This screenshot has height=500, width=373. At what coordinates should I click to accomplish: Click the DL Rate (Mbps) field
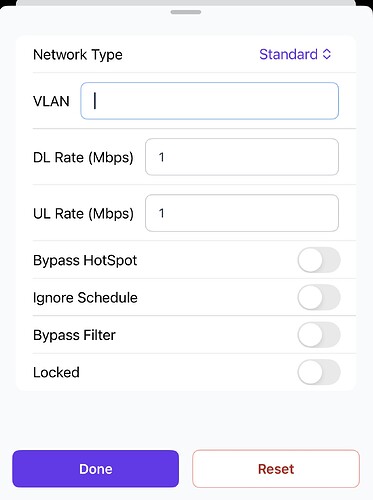point(242,157)
